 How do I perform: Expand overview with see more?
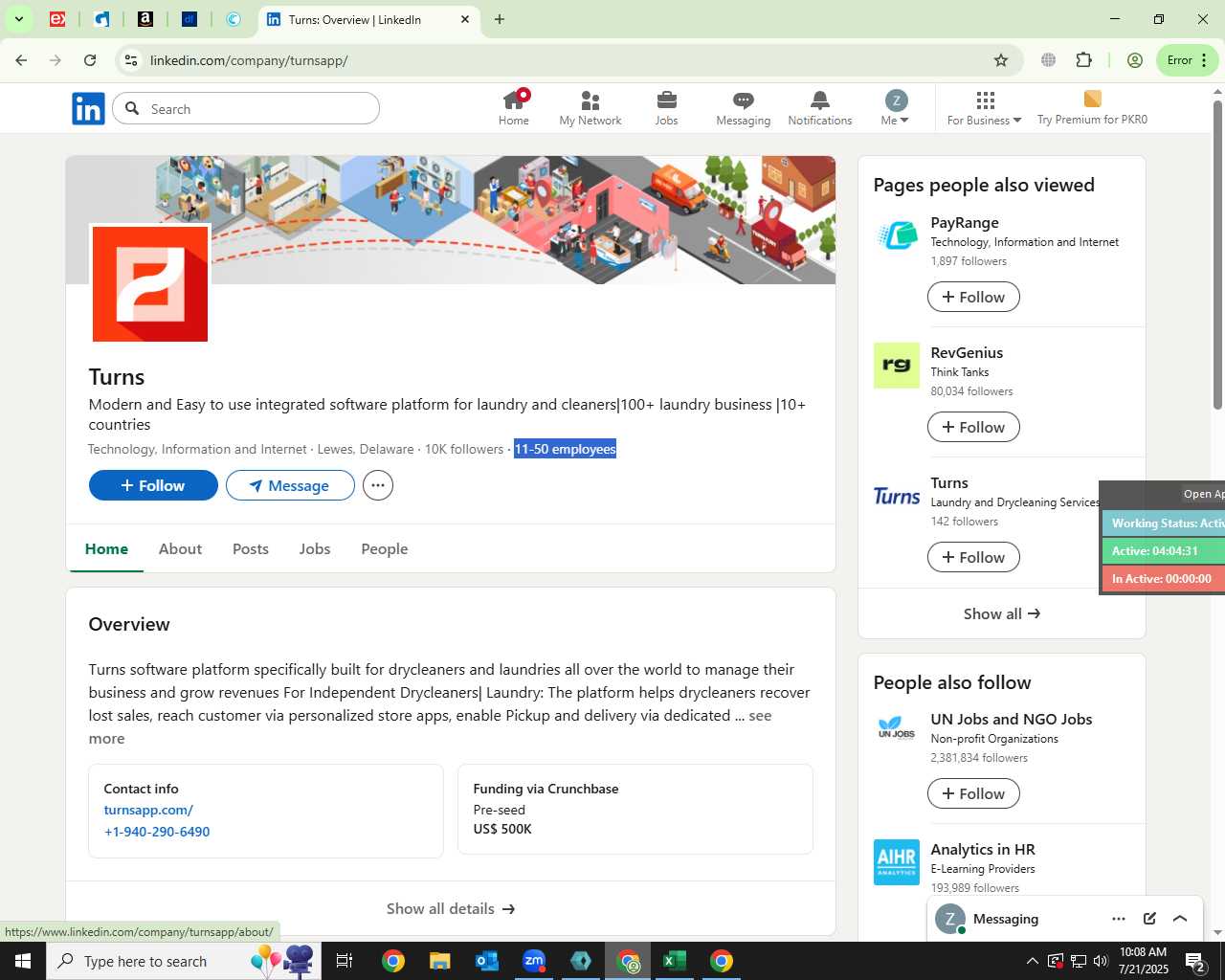[760, 716]
